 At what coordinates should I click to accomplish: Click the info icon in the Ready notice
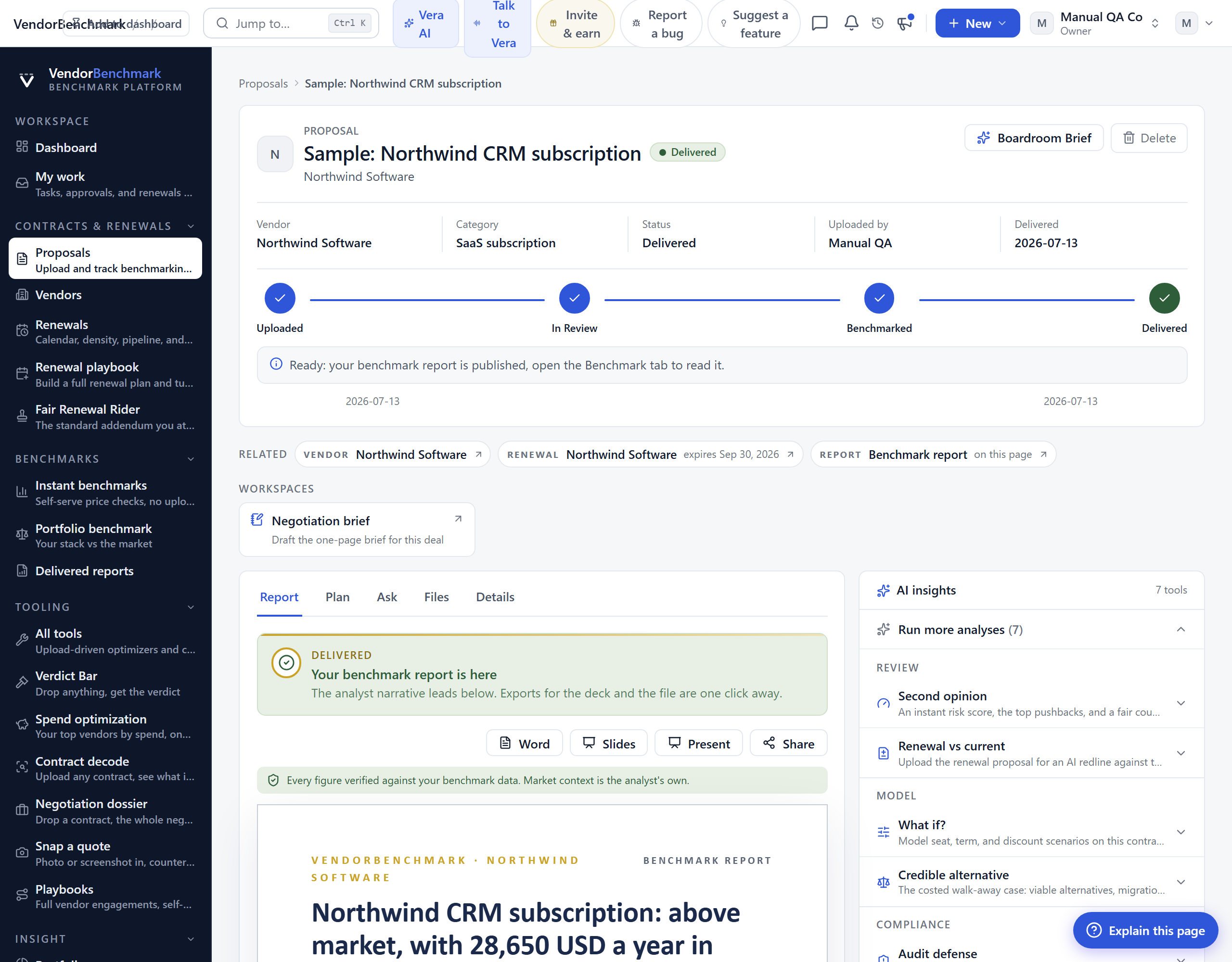coord(276,364)
